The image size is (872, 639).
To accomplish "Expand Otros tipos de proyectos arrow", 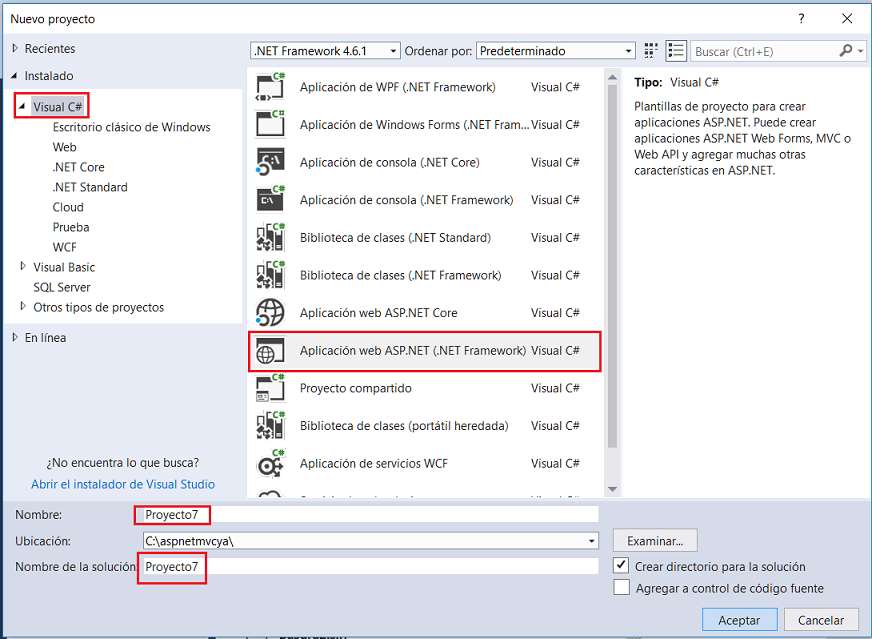I will pyautogui.click(x=23, y=306).
